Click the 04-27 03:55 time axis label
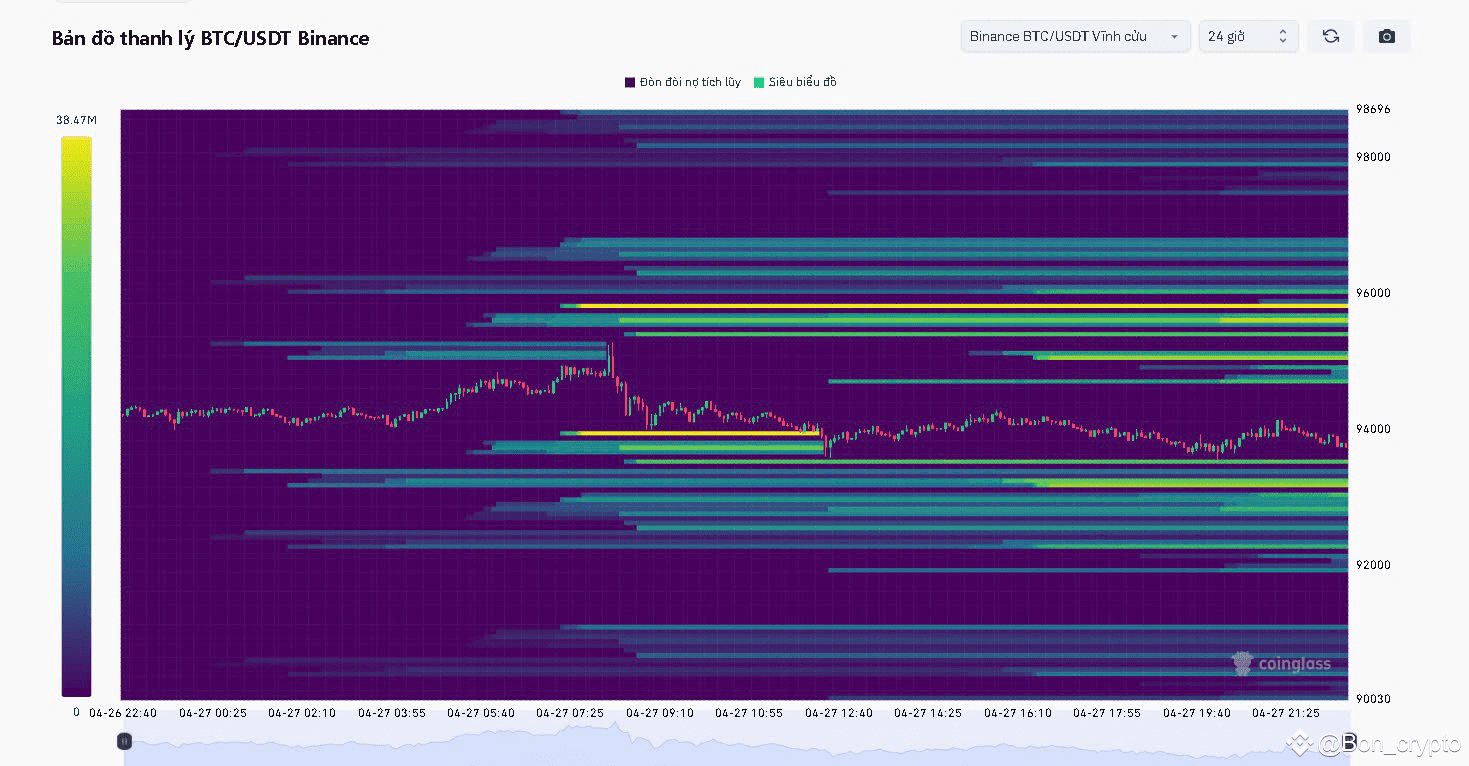1469x766 pixels. coord(392,713)
